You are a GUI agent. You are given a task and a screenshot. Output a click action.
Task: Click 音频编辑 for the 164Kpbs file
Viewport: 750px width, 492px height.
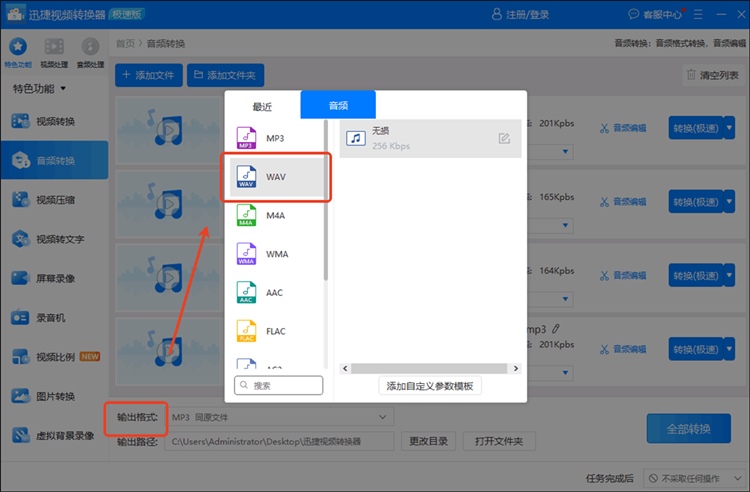pos(623,275)
